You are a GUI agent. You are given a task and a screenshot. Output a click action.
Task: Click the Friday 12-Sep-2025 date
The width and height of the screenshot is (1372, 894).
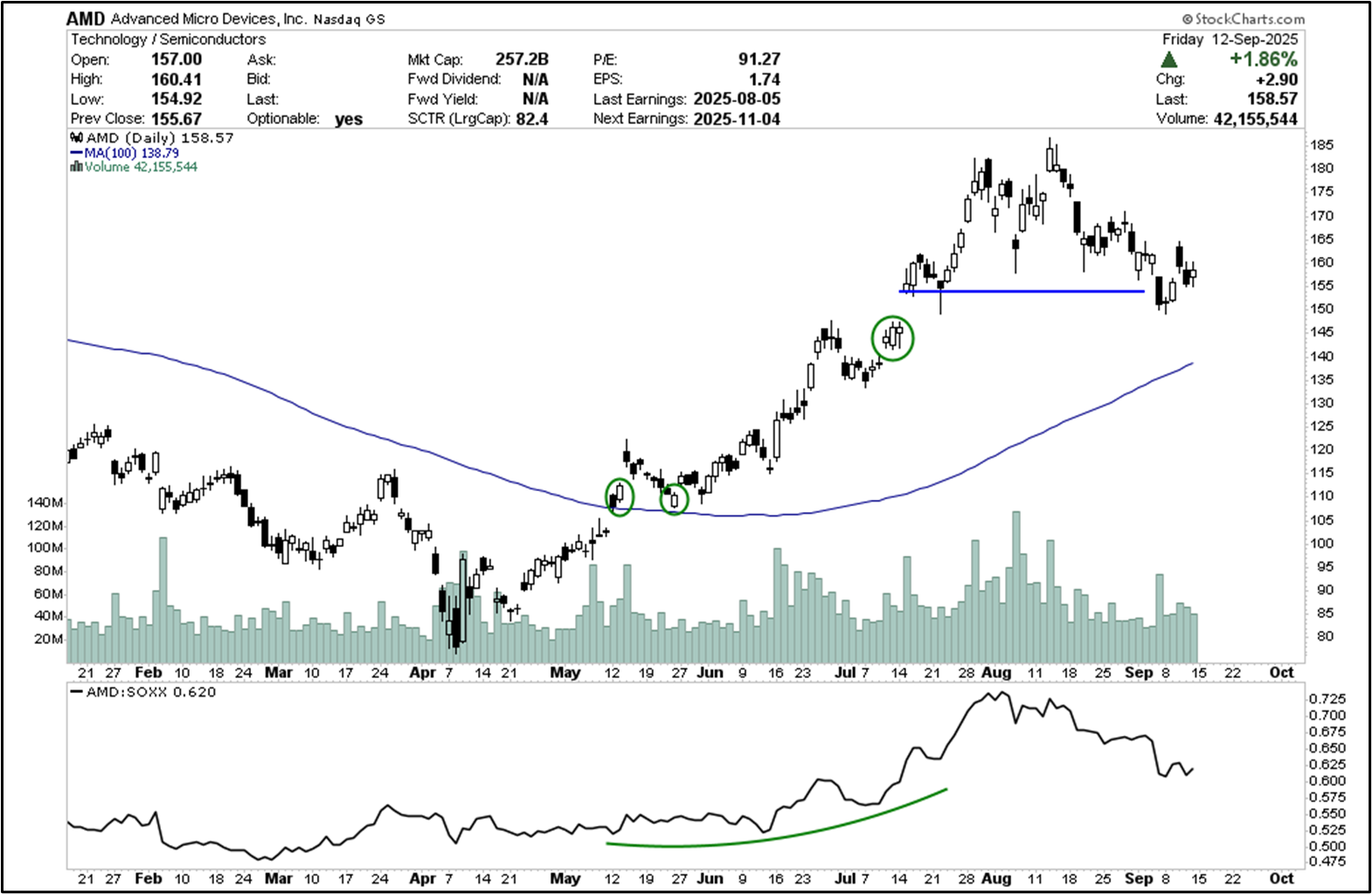(x=1230, y=39)
